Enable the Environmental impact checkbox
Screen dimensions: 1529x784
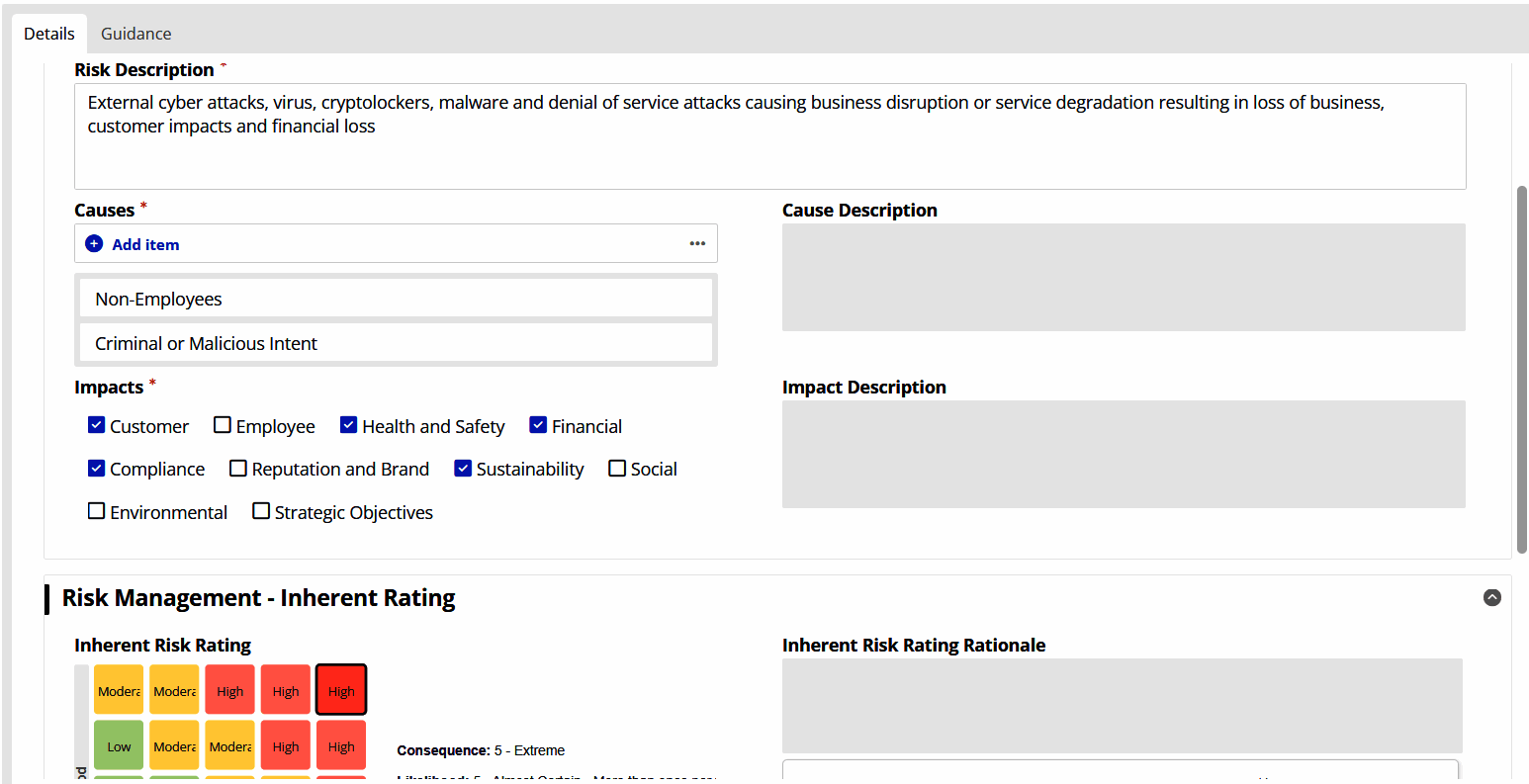pyautogui.click(x=97, y=511)
